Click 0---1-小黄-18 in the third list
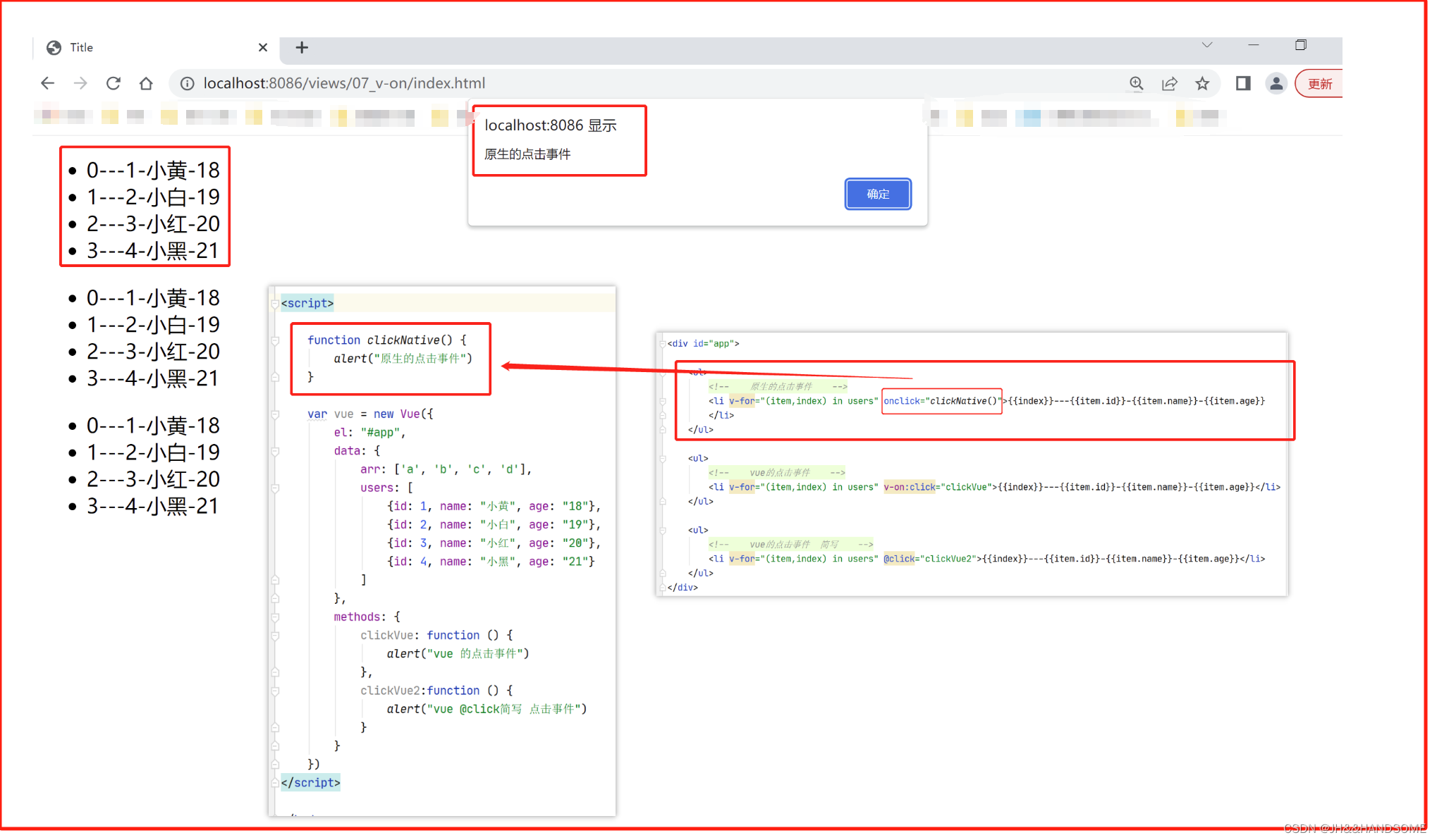The image size is (1437, 840). pyautogui.click(x=152, y=425)
